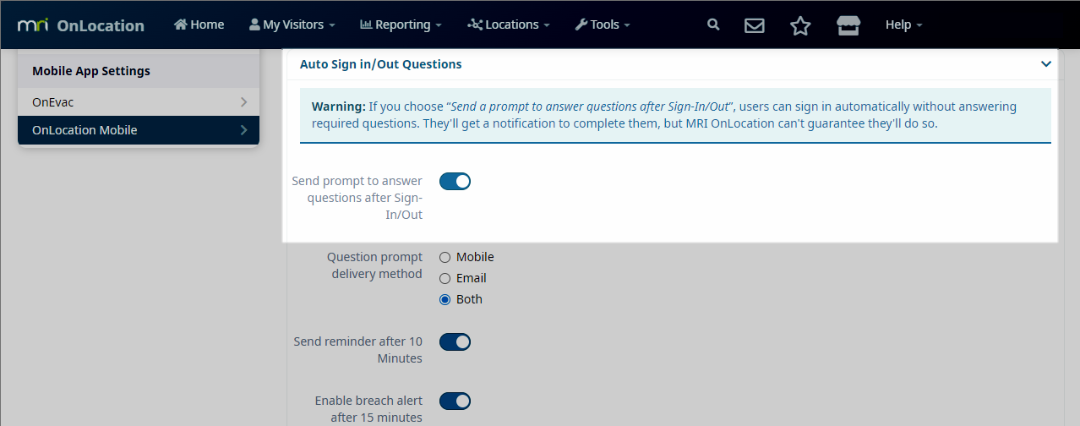1080x426 pixels.
Task: Toggle Send prompt to answer questions switch
Action: pos(455,181)
